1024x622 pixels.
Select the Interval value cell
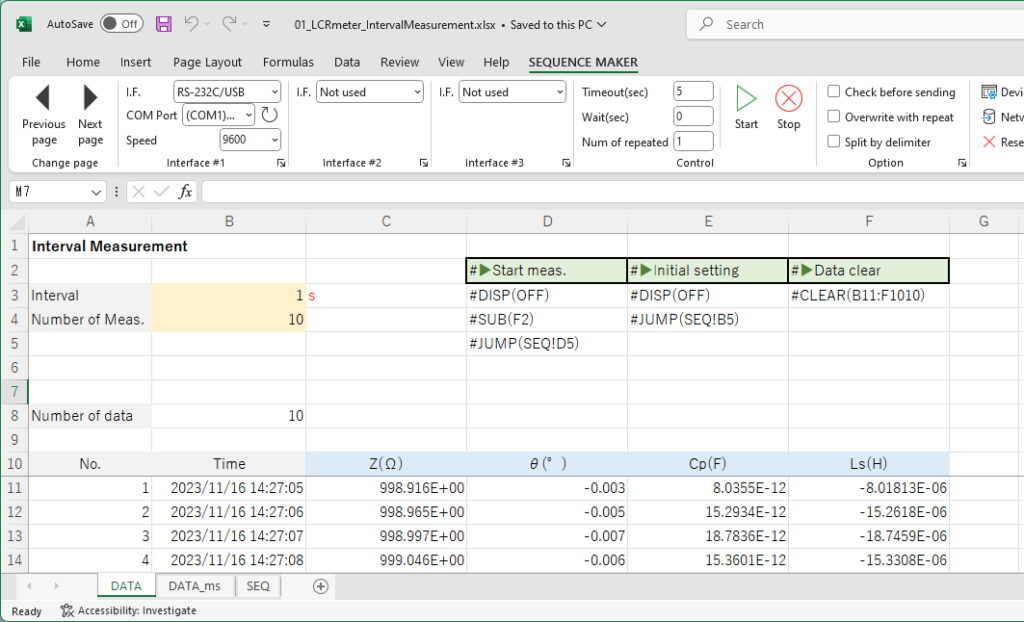pyautogui.click(x=229, y=295)
